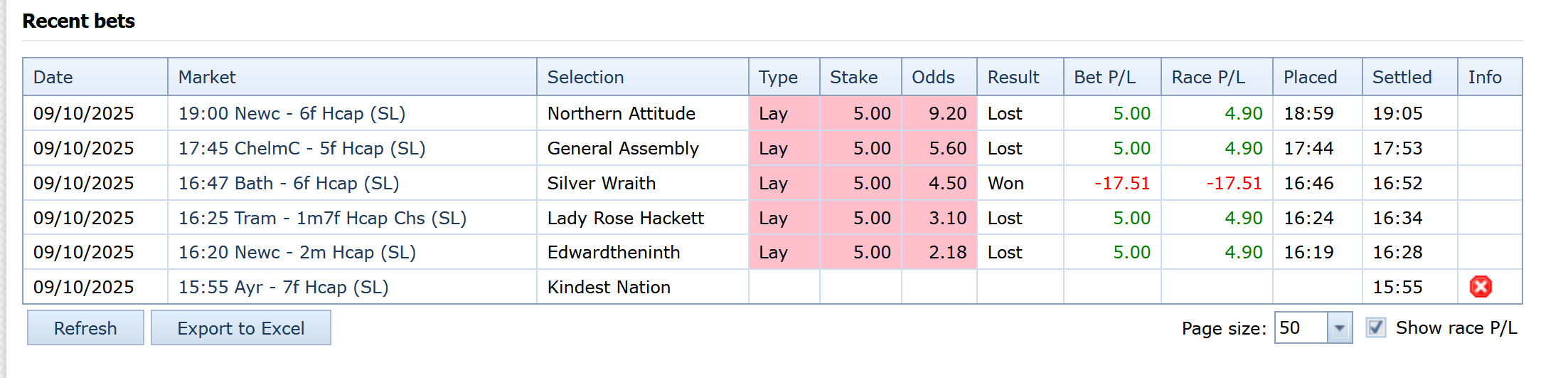Open the 16:25 Tram 1m7f Hcap Chs link
This screenshot has height=378, width=1568.
click(322, 218)
